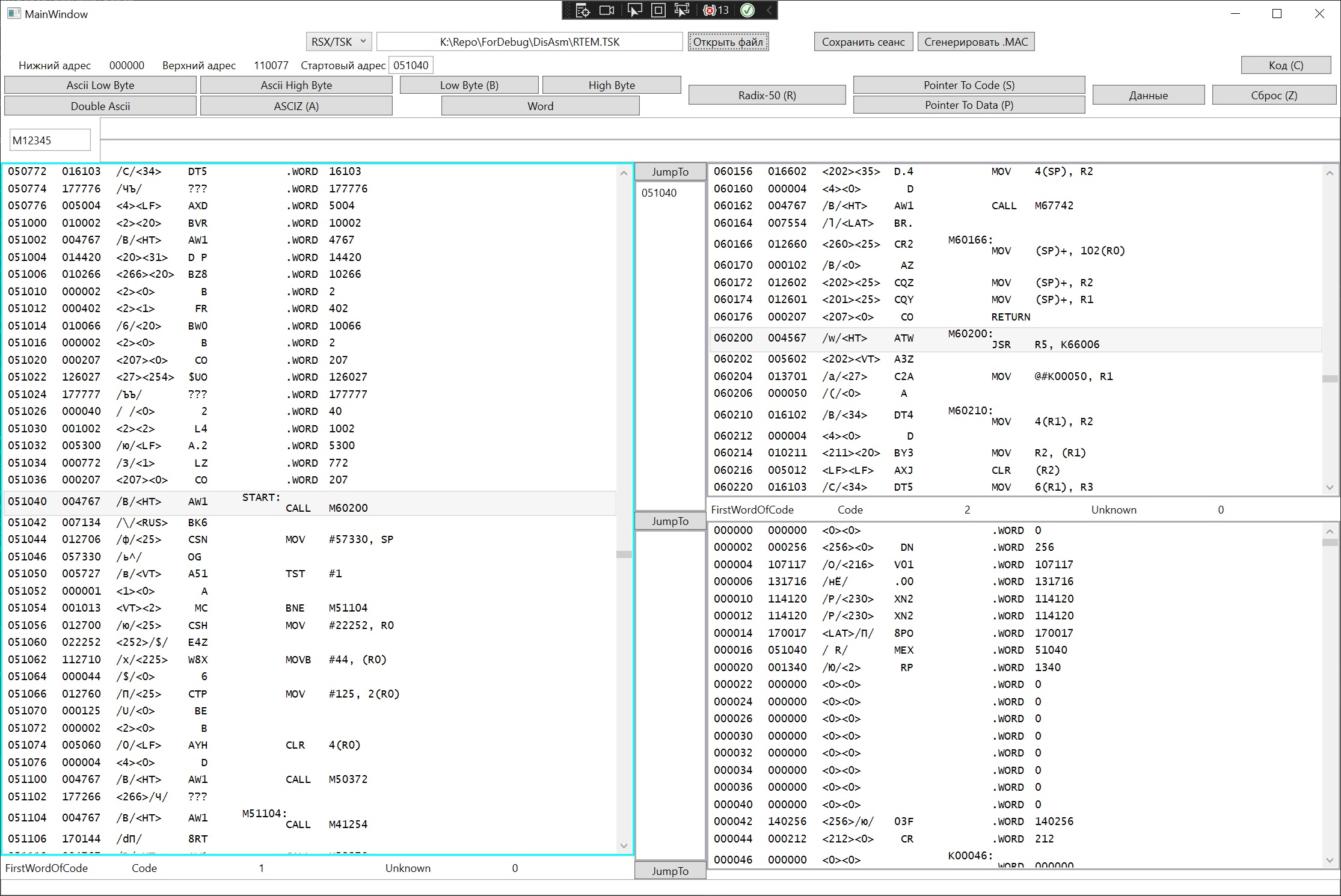1341x896 pixels.
Task: Click Сохранить сеанс button
Action: (x=863, y=41)
